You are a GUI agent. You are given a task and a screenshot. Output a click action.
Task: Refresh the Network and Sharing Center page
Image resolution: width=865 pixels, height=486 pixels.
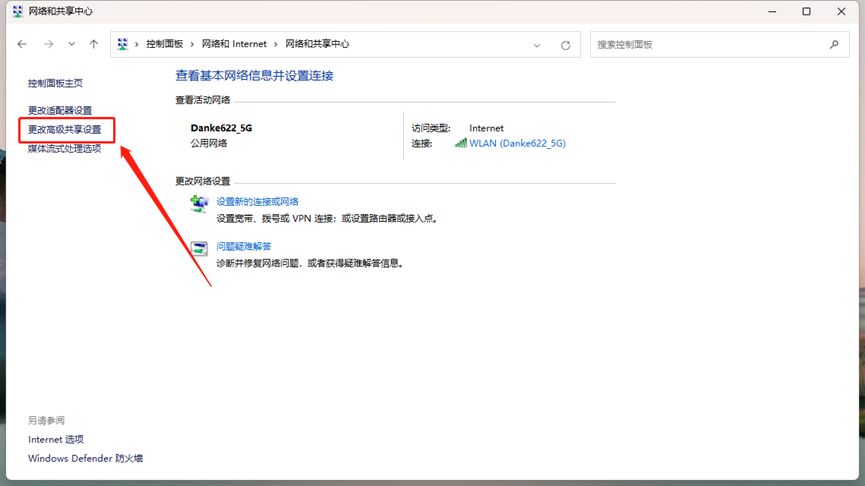click(565, 45)
